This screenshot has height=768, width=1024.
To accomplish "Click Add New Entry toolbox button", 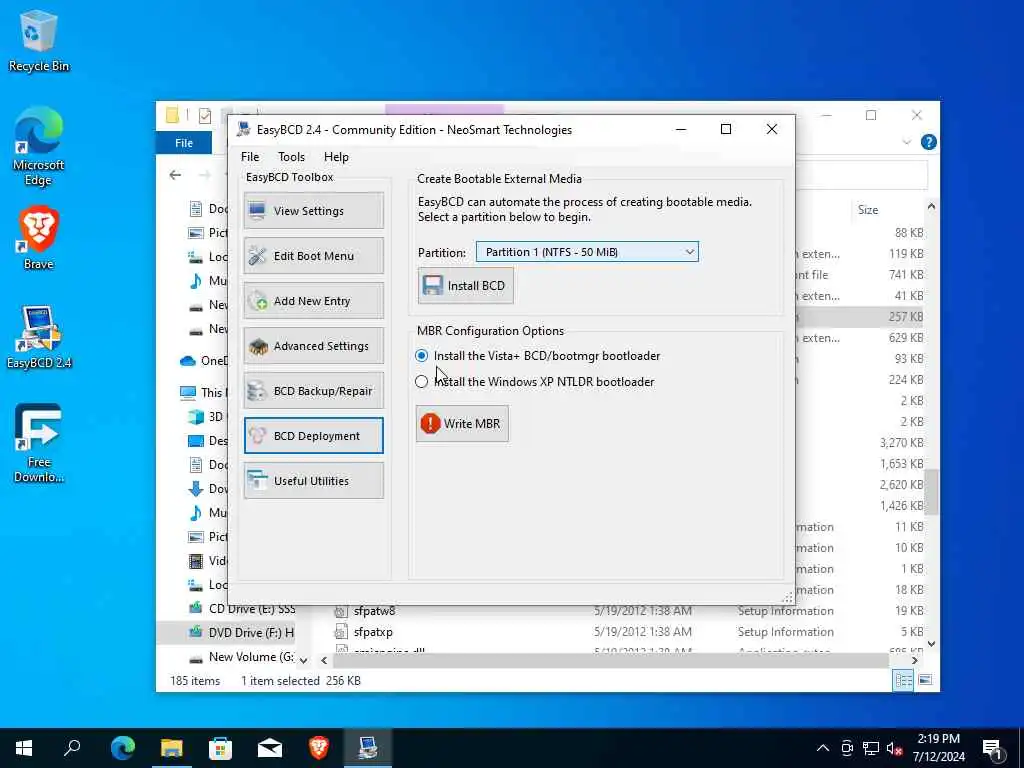I will pos(313,300).
